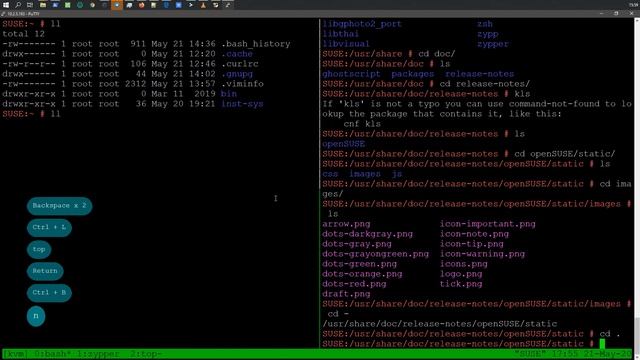Select highlighted active app icon in taskbar
640x360 pixels.
(117, 5)
